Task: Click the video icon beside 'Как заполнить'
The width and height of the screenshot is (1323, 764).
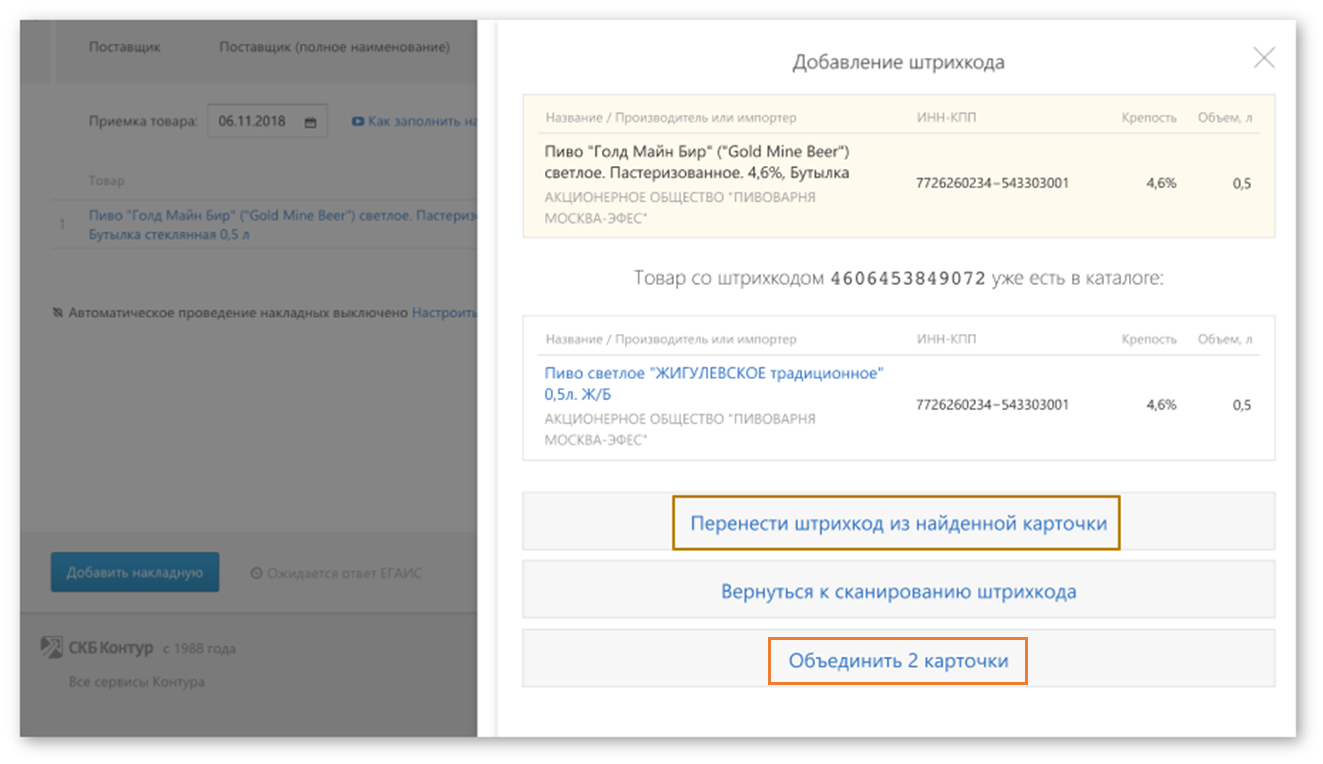Action: [x=357, y=122]
